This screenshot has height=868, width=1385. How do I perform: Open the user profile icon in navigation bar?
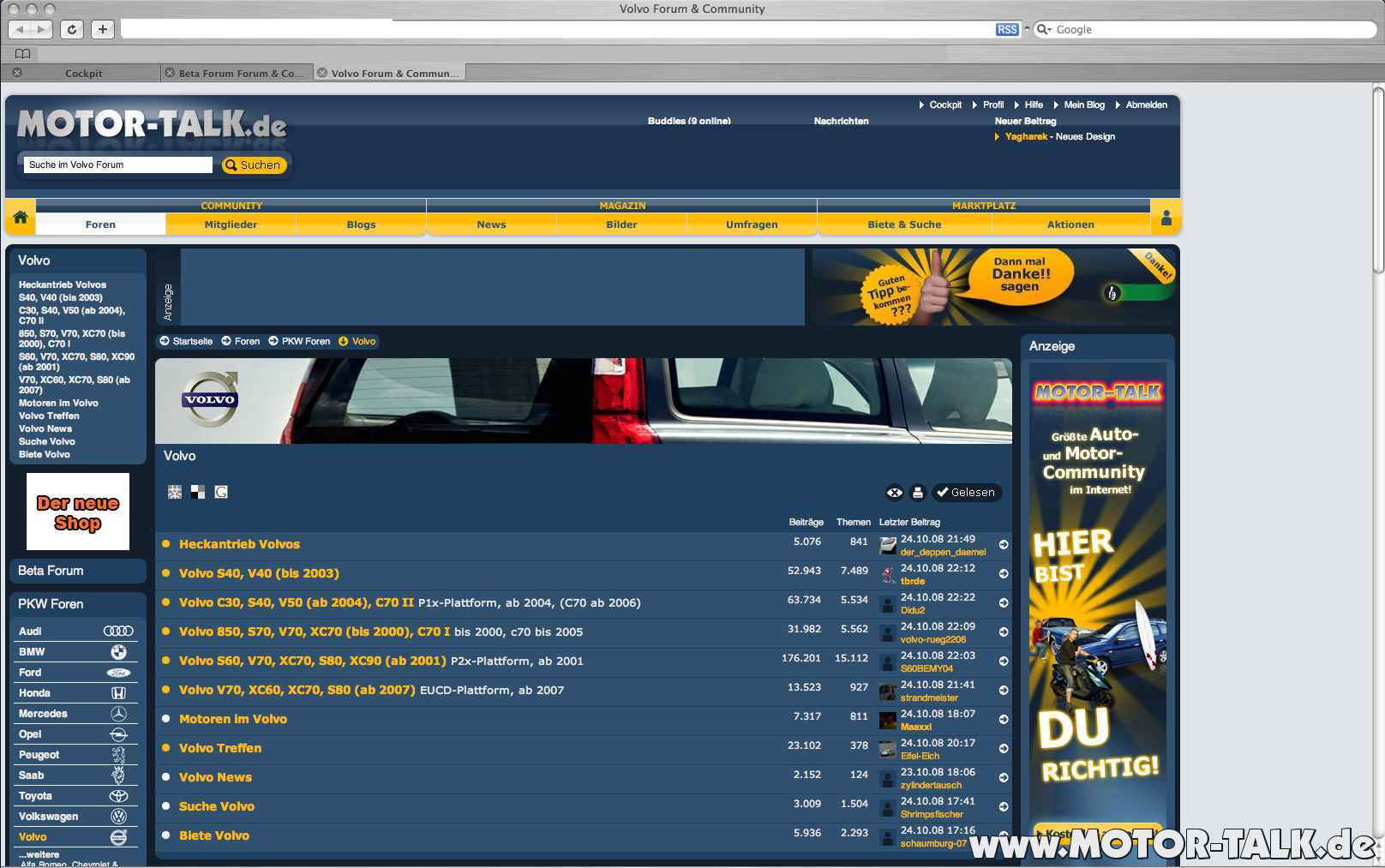1166,218
